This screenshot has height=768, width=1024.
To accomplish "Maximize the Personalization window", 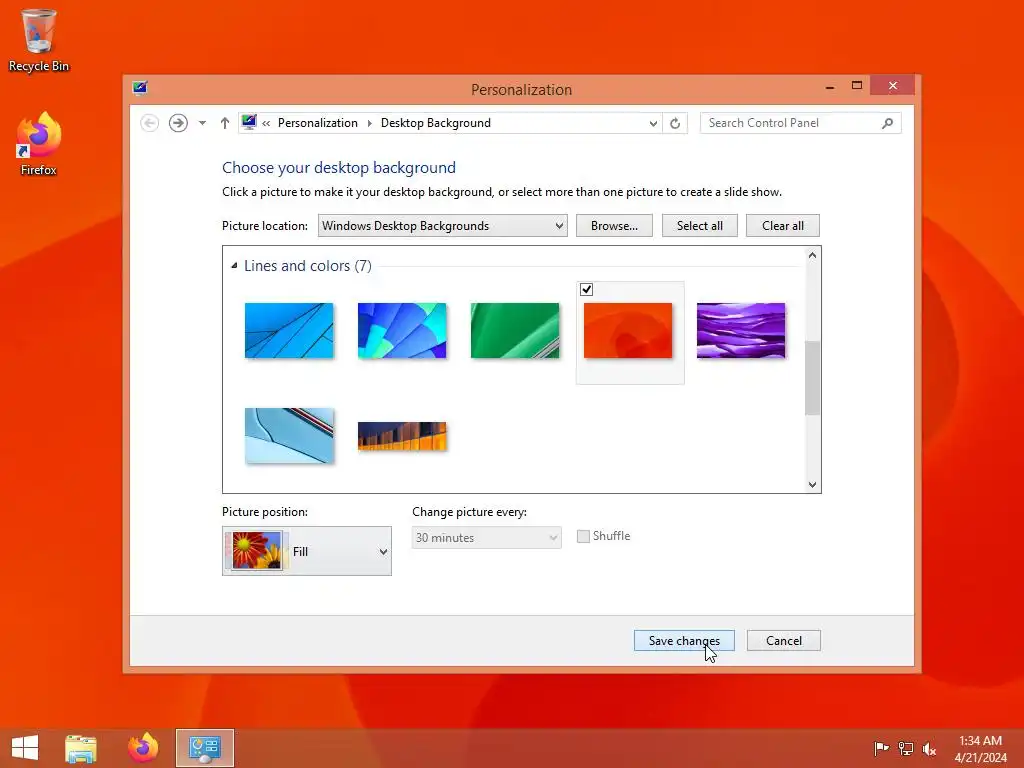I will (857, 86).
